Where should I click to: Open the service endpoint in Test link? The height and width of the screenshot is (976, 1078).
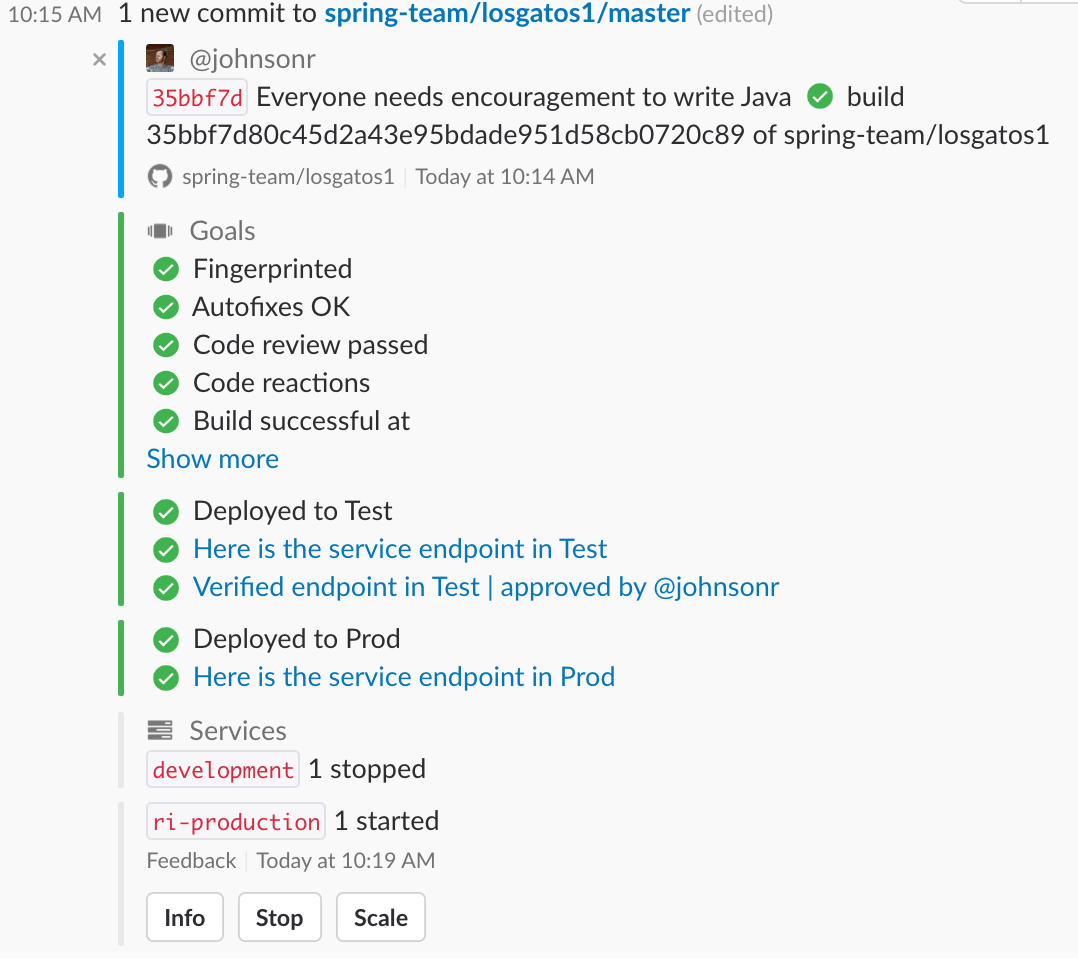(x=400, y=549)
